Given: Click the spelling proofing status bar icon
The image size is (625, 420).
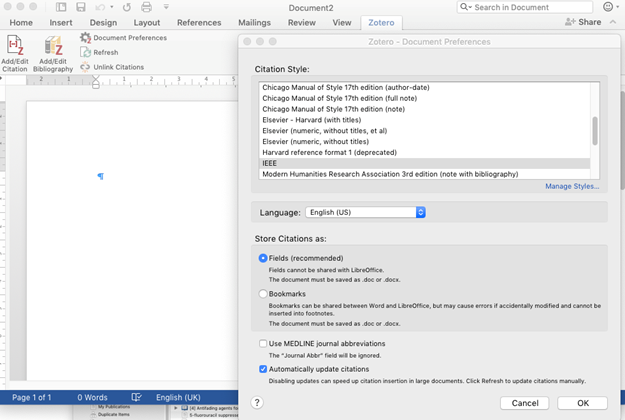Looking at the screenshot, I should 136,397.
